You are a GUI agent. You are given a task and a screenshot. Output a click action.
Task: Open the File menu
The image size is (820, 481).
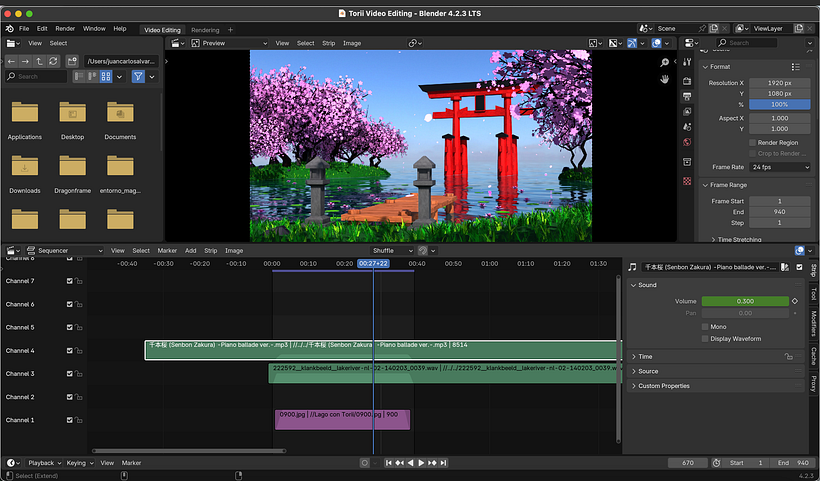(x=24, y=29)
